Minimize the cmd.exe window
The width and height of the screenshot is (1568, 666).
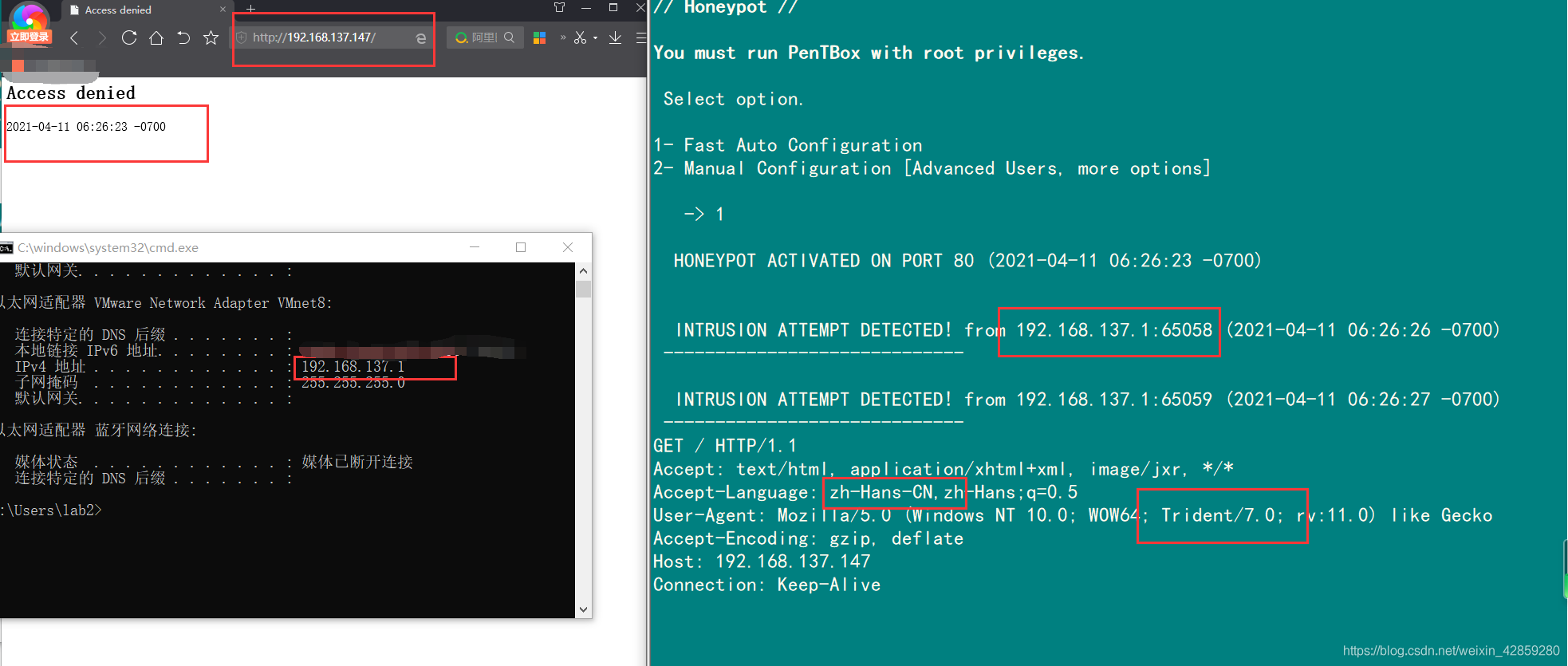click(475, 247)
